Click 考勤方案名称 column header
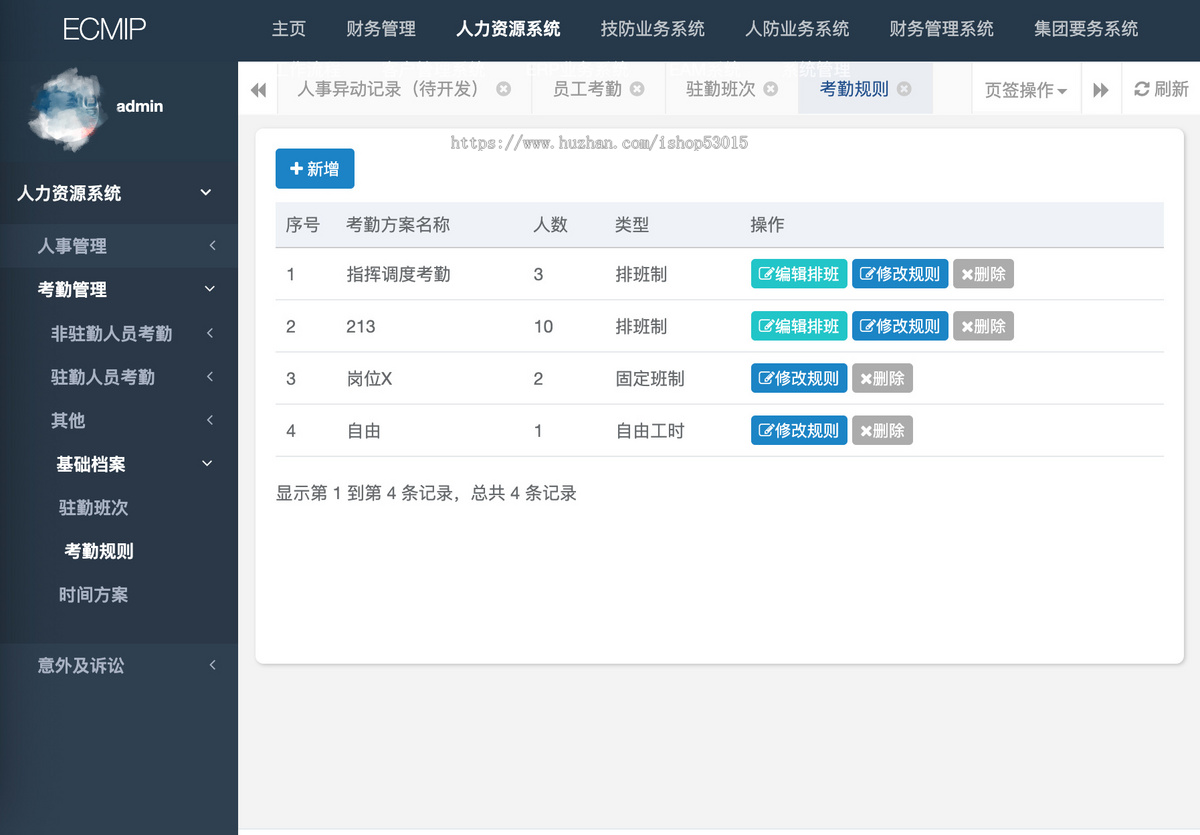The width and height of the screenshot is (1200, 835). tap(398, 225)
